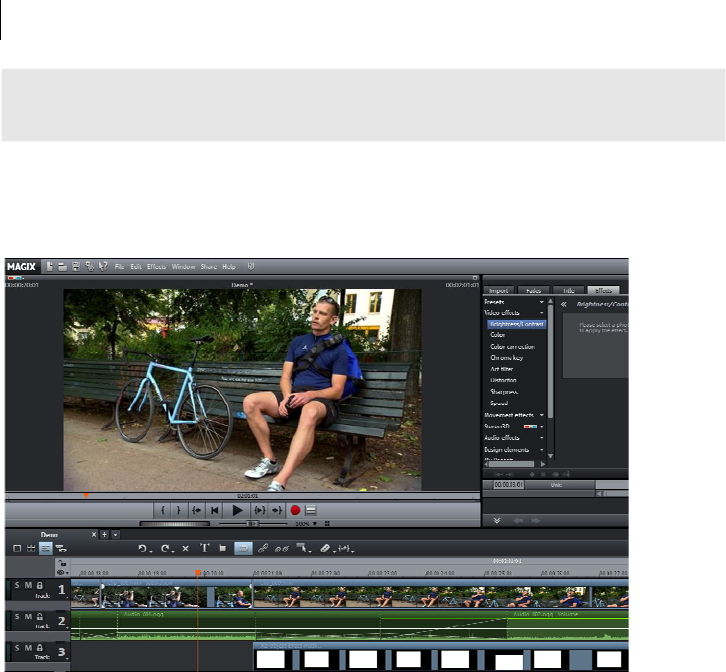Toggle object snapping magnet button
Image resolution: width=726 pixels, height=672 pixels.
pyautogui.click(x=243, y=548)
